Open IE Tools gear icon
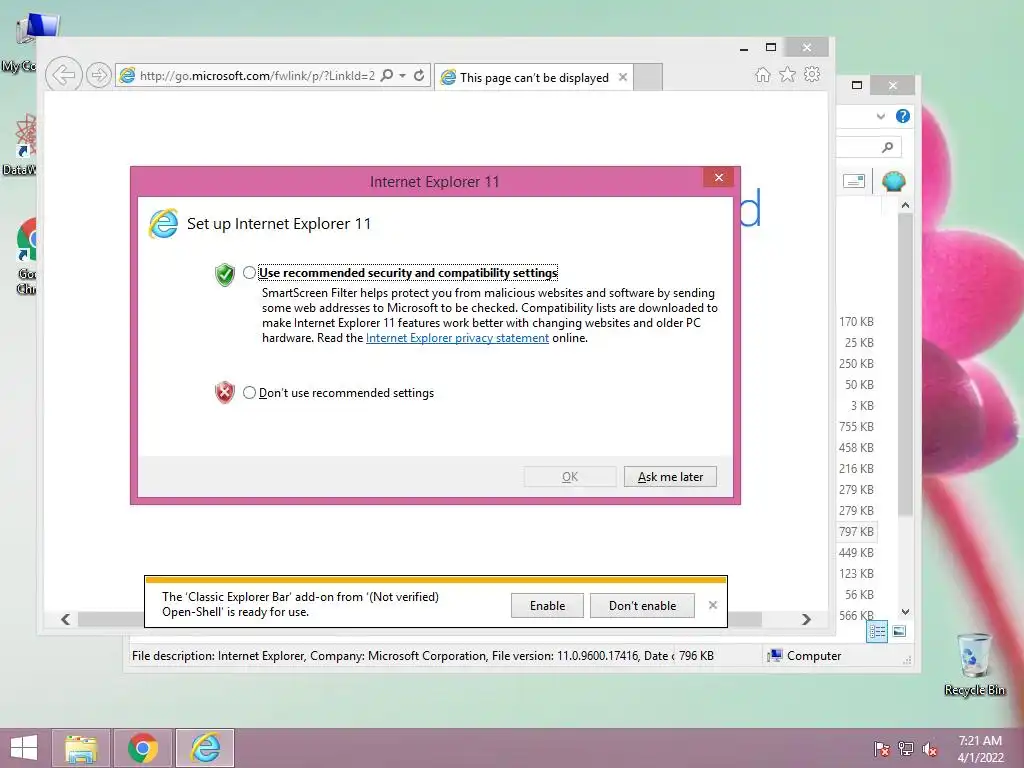The height and width of the screenshot is (768, 1024). click(812, 74)
